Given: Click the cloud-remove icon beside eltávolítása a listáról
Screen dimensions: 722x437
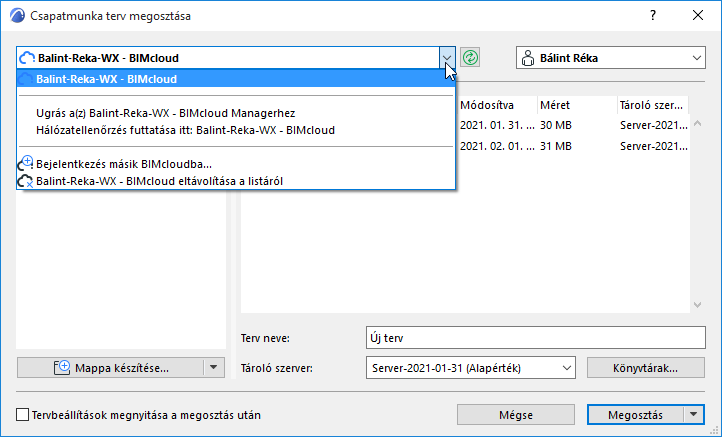Looking at the screenshot, I should point(25,181).
